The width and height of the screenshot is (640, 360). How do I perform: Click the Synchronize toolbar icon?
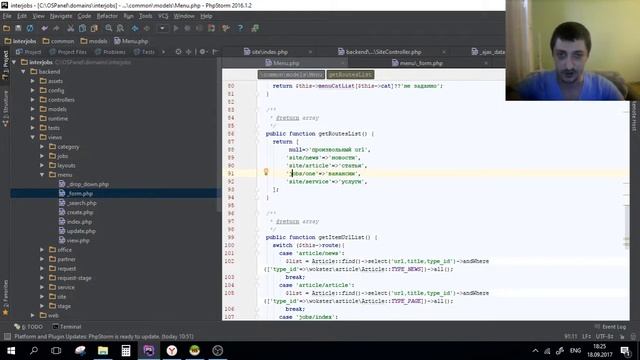[x=30, y=28]
